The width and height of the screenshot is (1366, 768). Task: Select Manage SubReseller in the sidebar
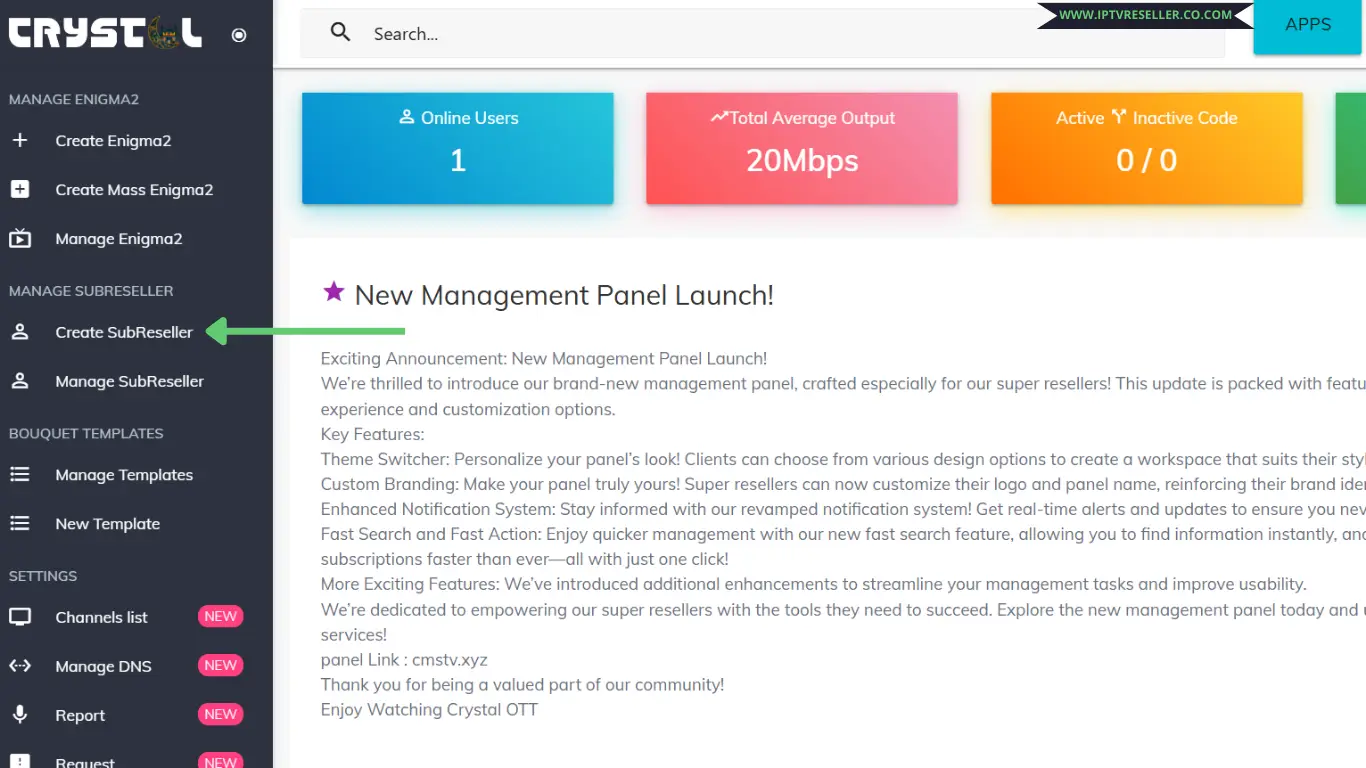(129, 381)
